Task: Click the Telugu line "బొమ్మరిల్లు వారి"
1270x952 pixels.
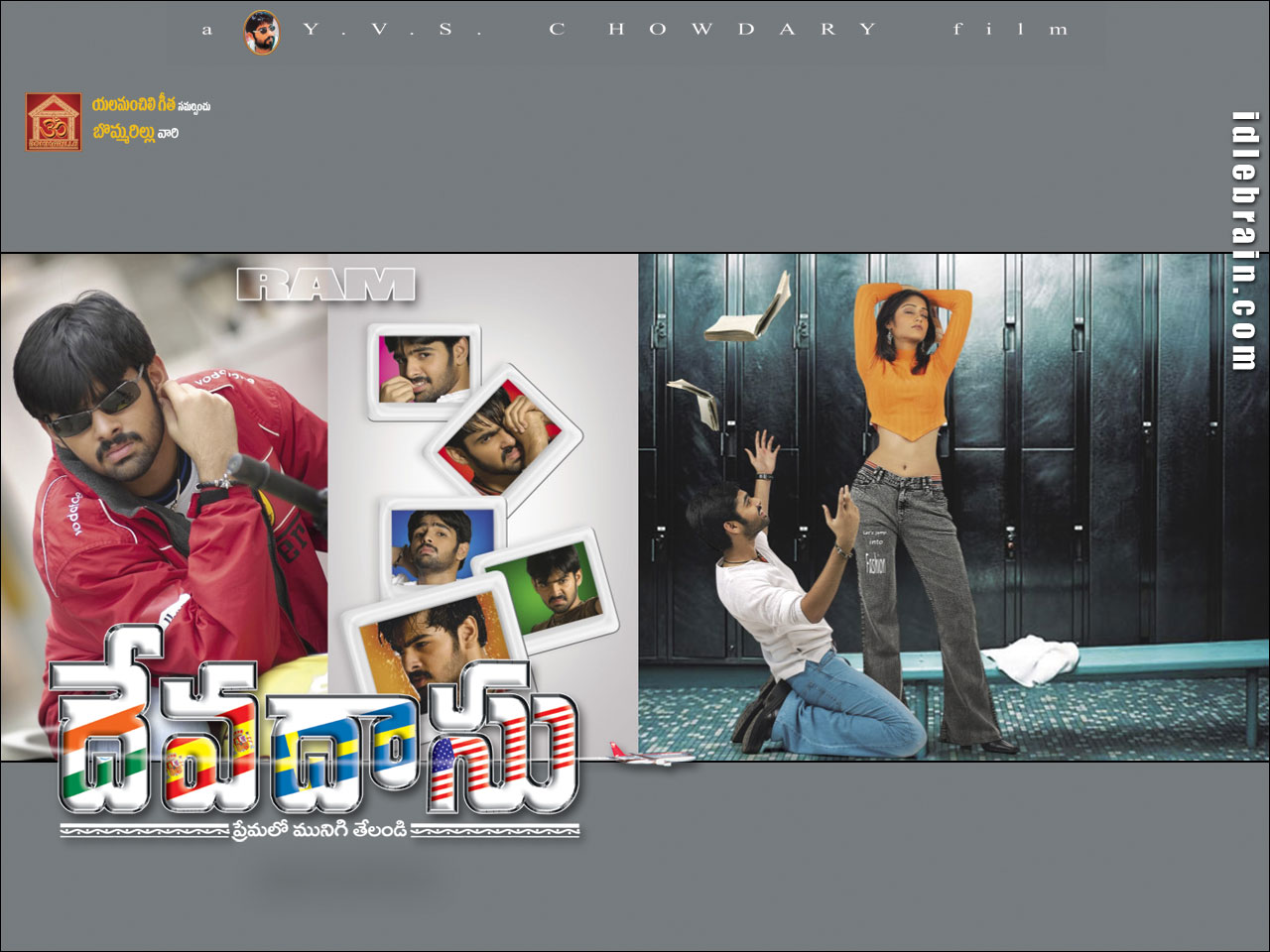Action: pyautogui.click(x=136, y=133)
